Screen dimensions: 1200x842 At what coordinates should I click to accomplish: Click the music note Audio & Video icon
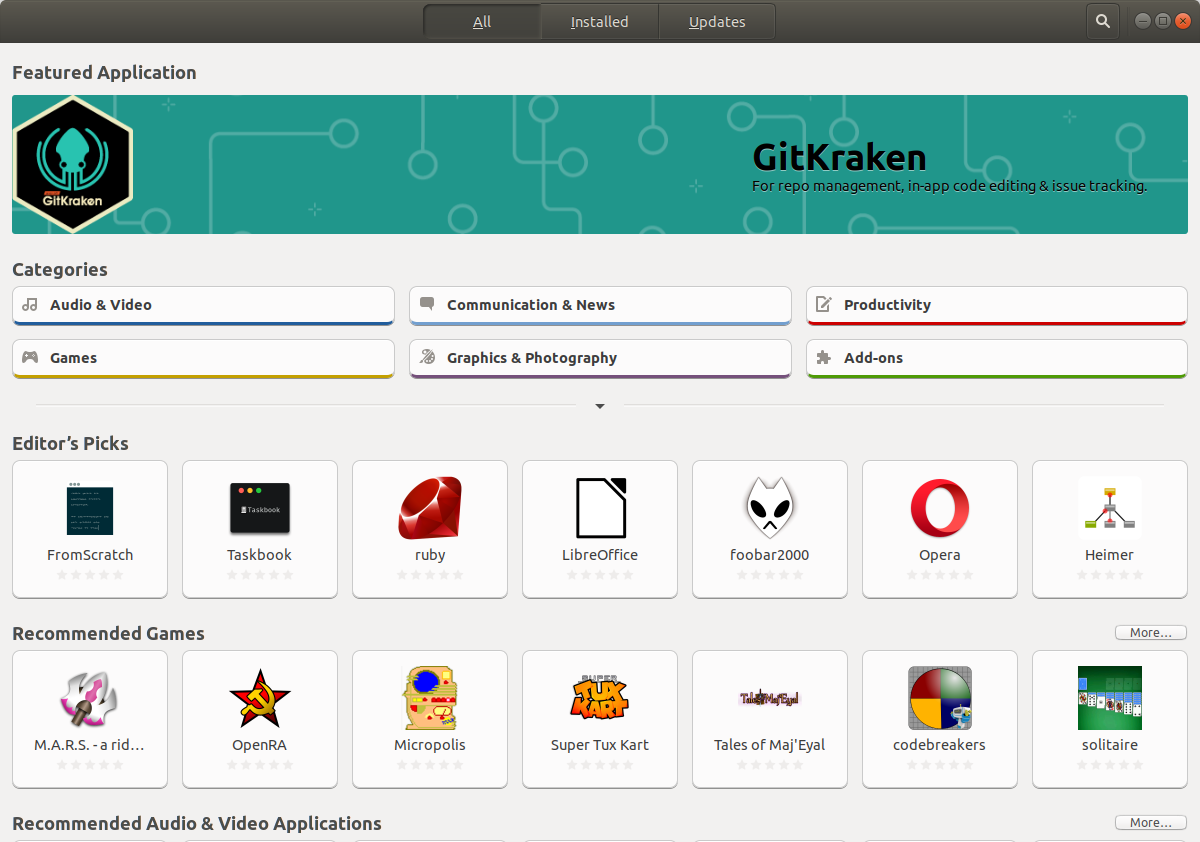(x=30, y=305)
